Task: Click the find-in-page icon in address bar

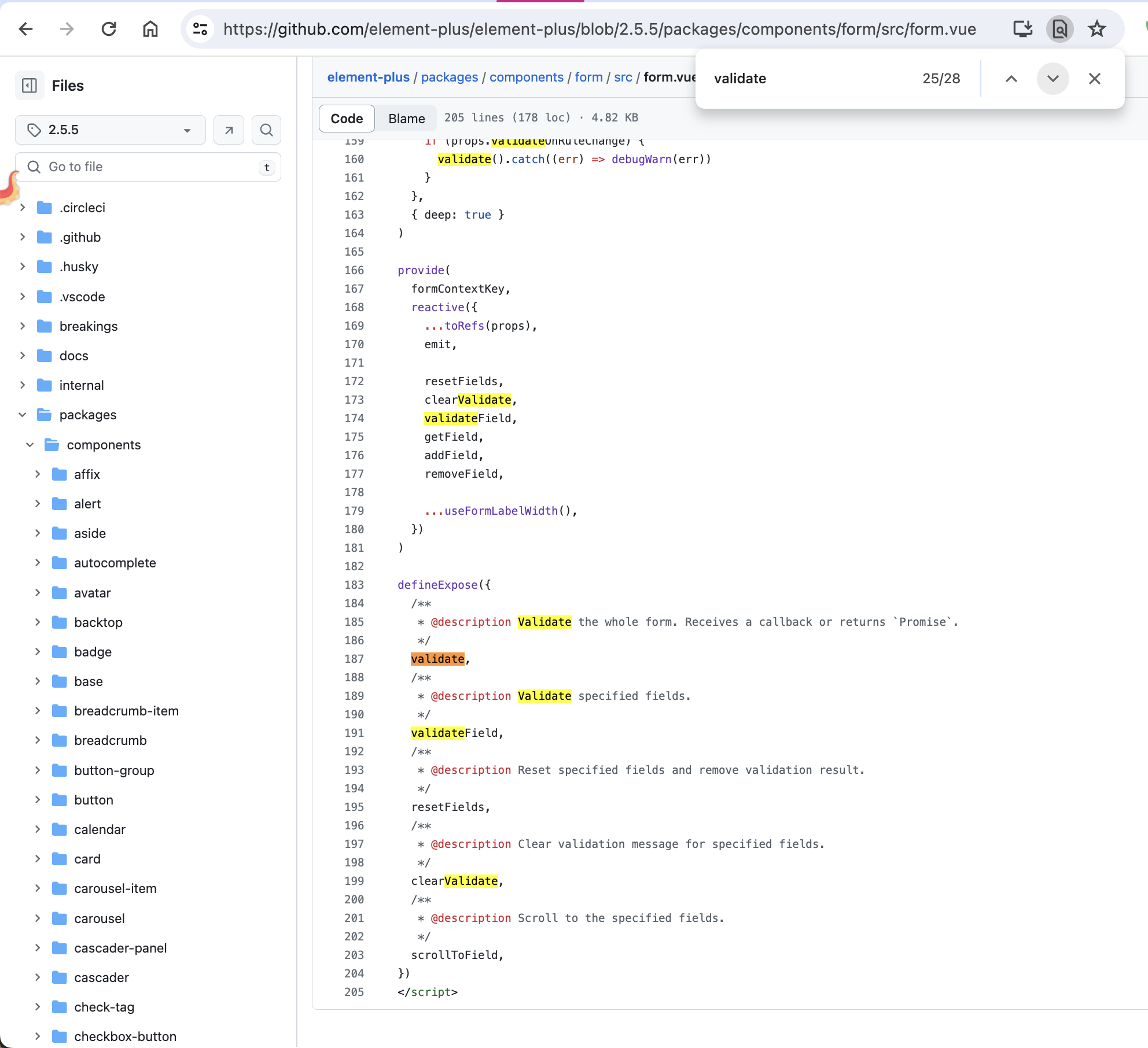Action: pos(1059,29)
